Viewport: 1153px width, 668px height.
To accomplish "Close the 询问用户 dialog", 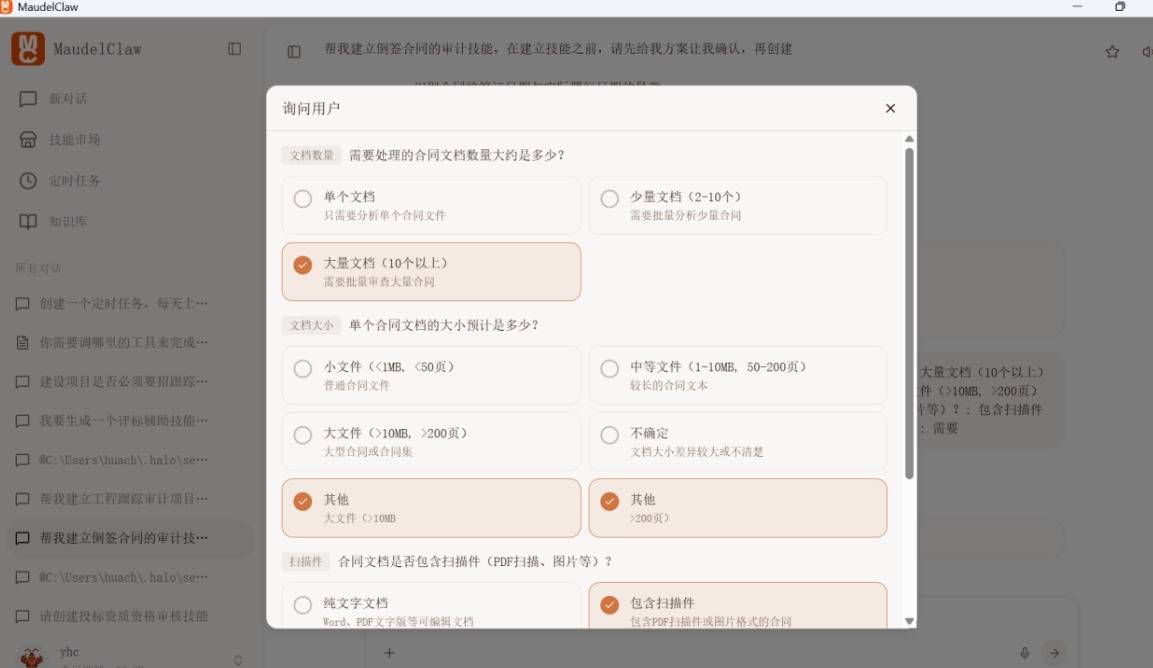I will click(x=890, y=109).
